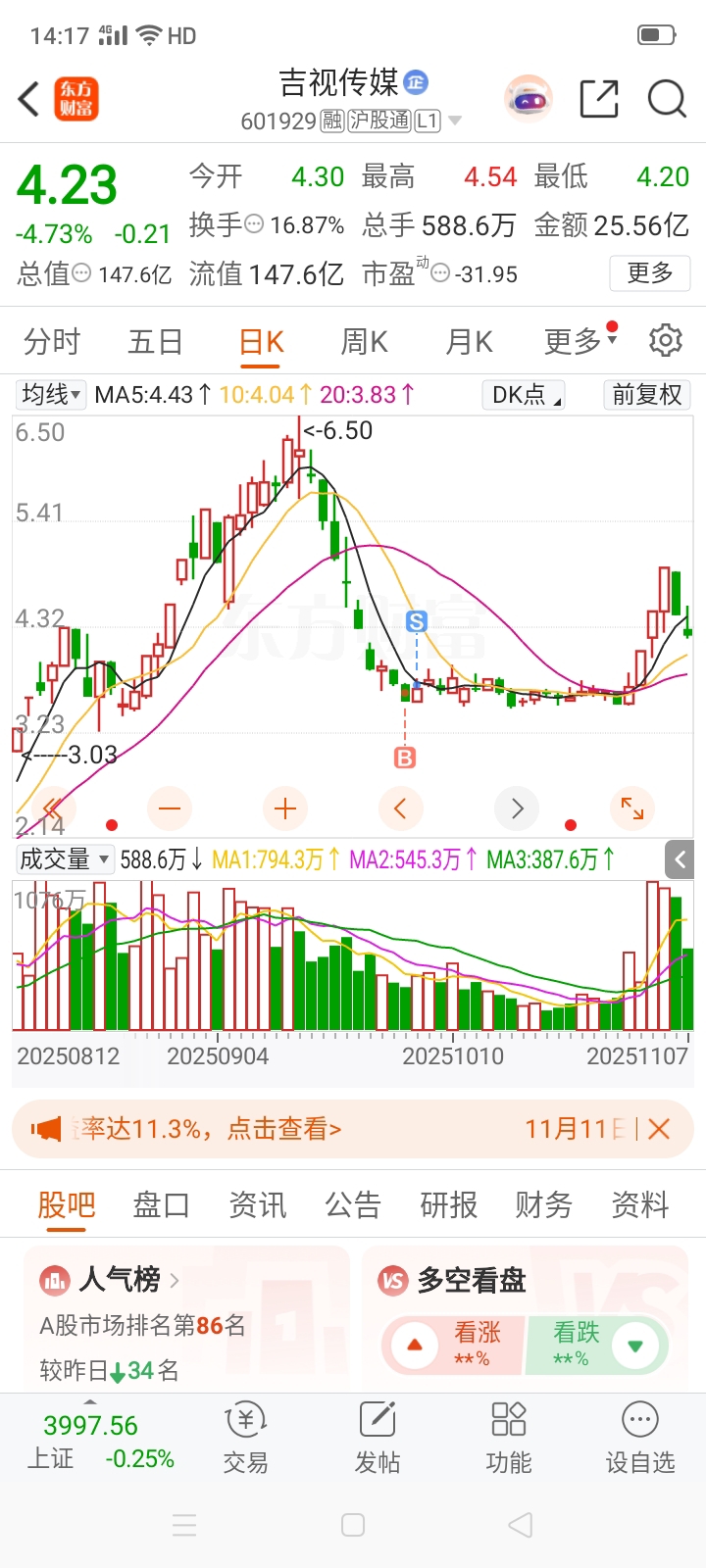
Task: Change the 前复权 adjustment setting
Action: click(x=646, y=395)
